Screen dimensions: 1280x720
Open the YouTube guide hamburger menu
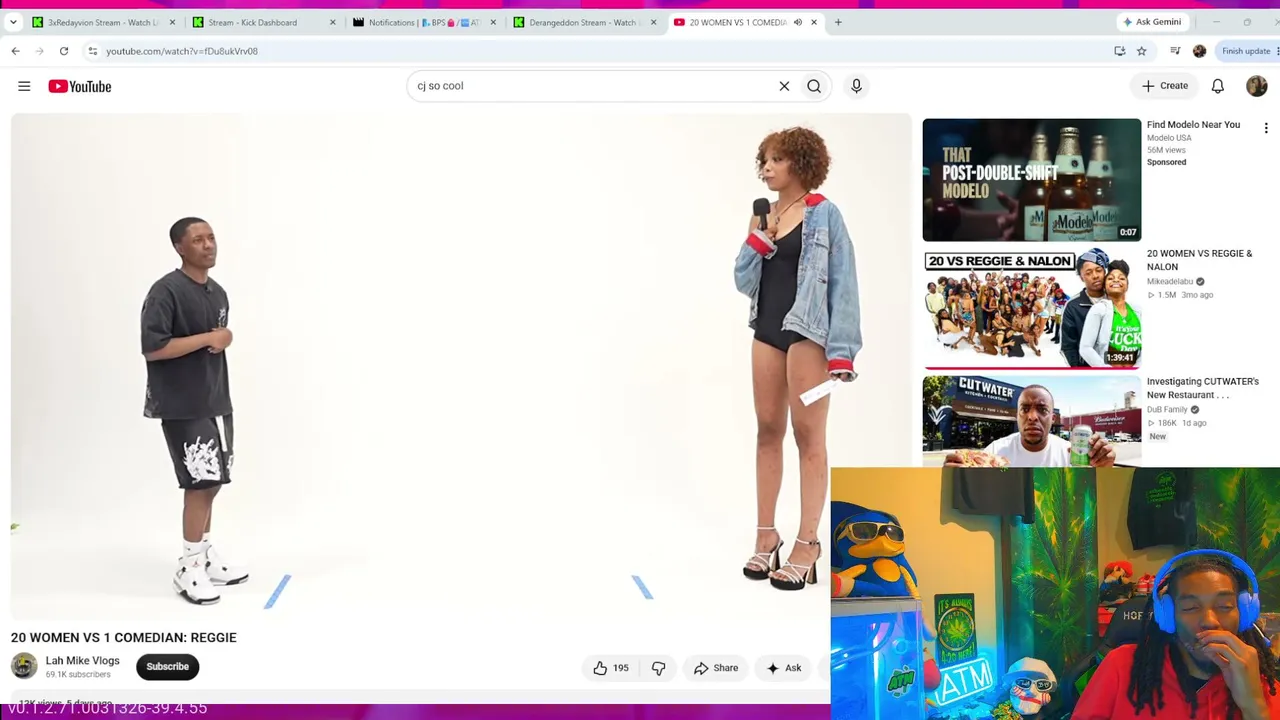click(x=24, y=86)
